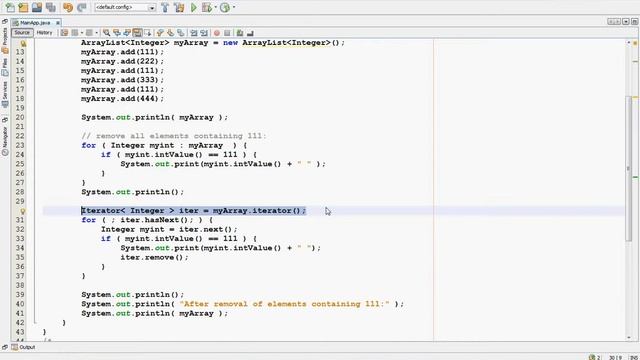
Task: Click the Last Edit location icon
Action: [64, 33]
